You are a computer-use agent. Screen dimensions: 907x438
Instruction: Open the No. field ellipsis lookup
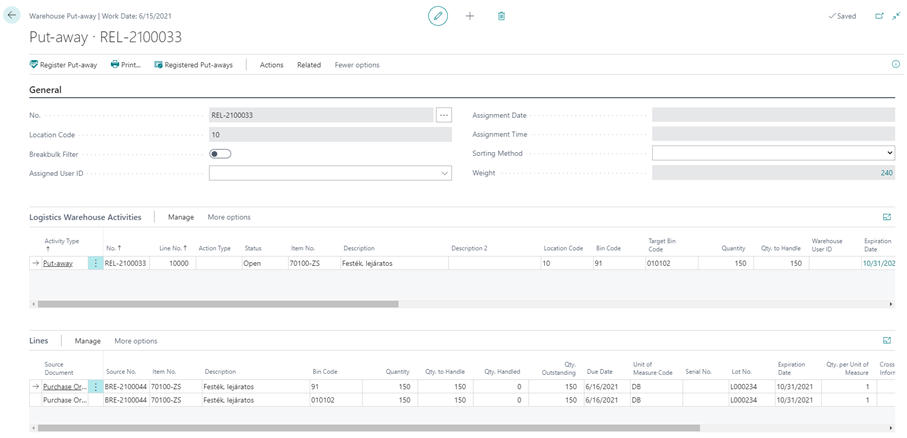444,115
